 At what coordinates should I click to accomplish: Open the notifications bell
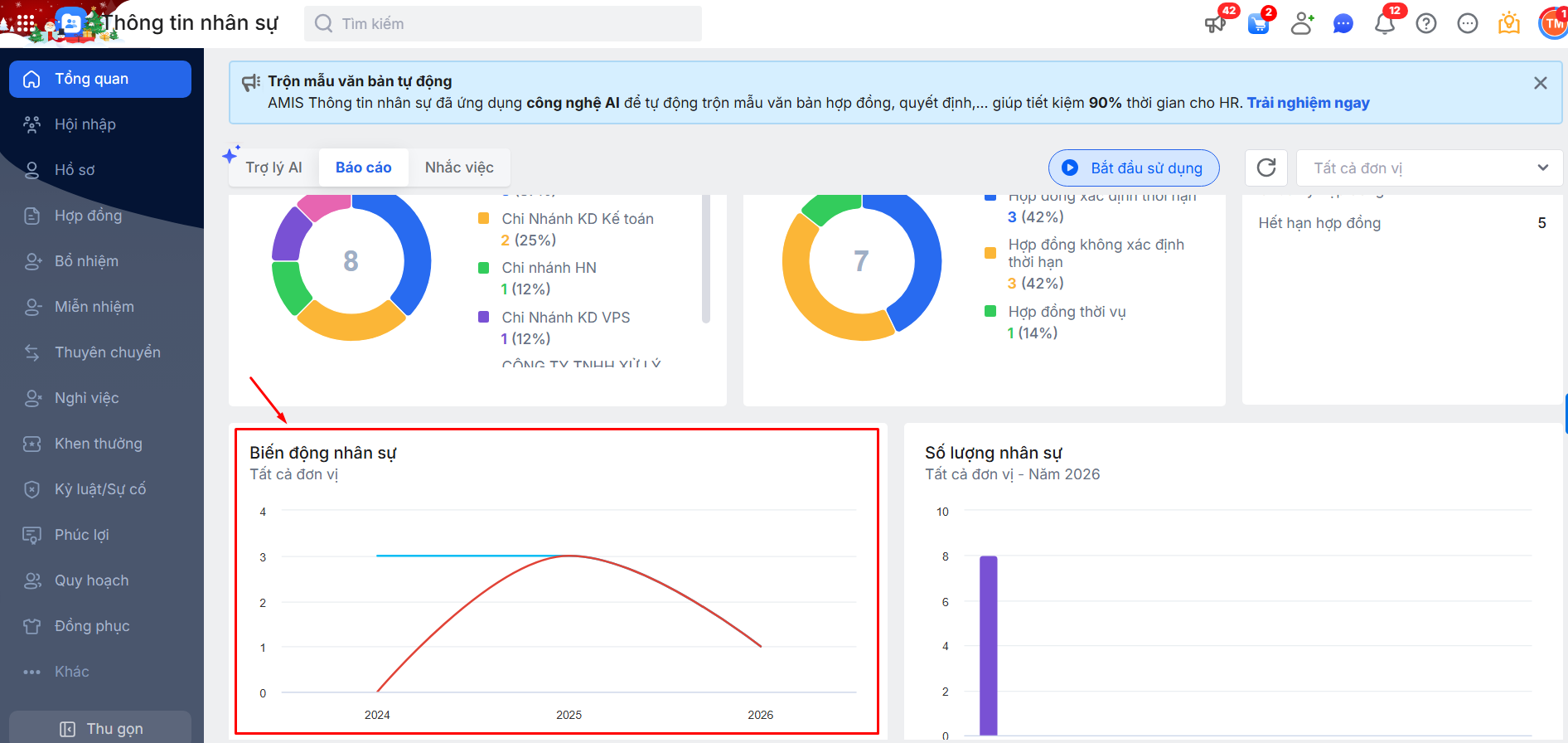click(1384, 23)
